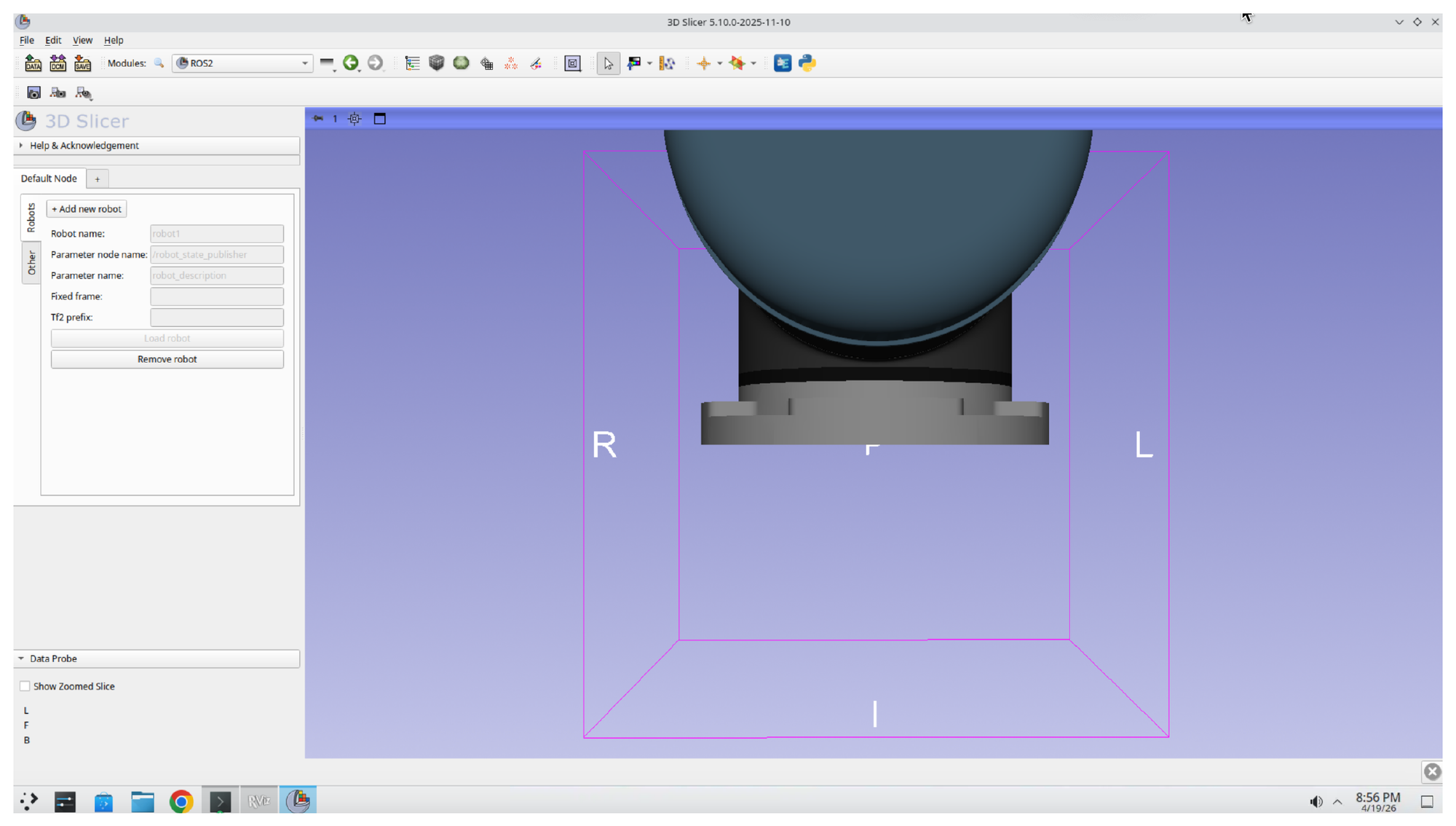
Task: Open the Volume Rendering cube icon
Action: tap(437, 63)
